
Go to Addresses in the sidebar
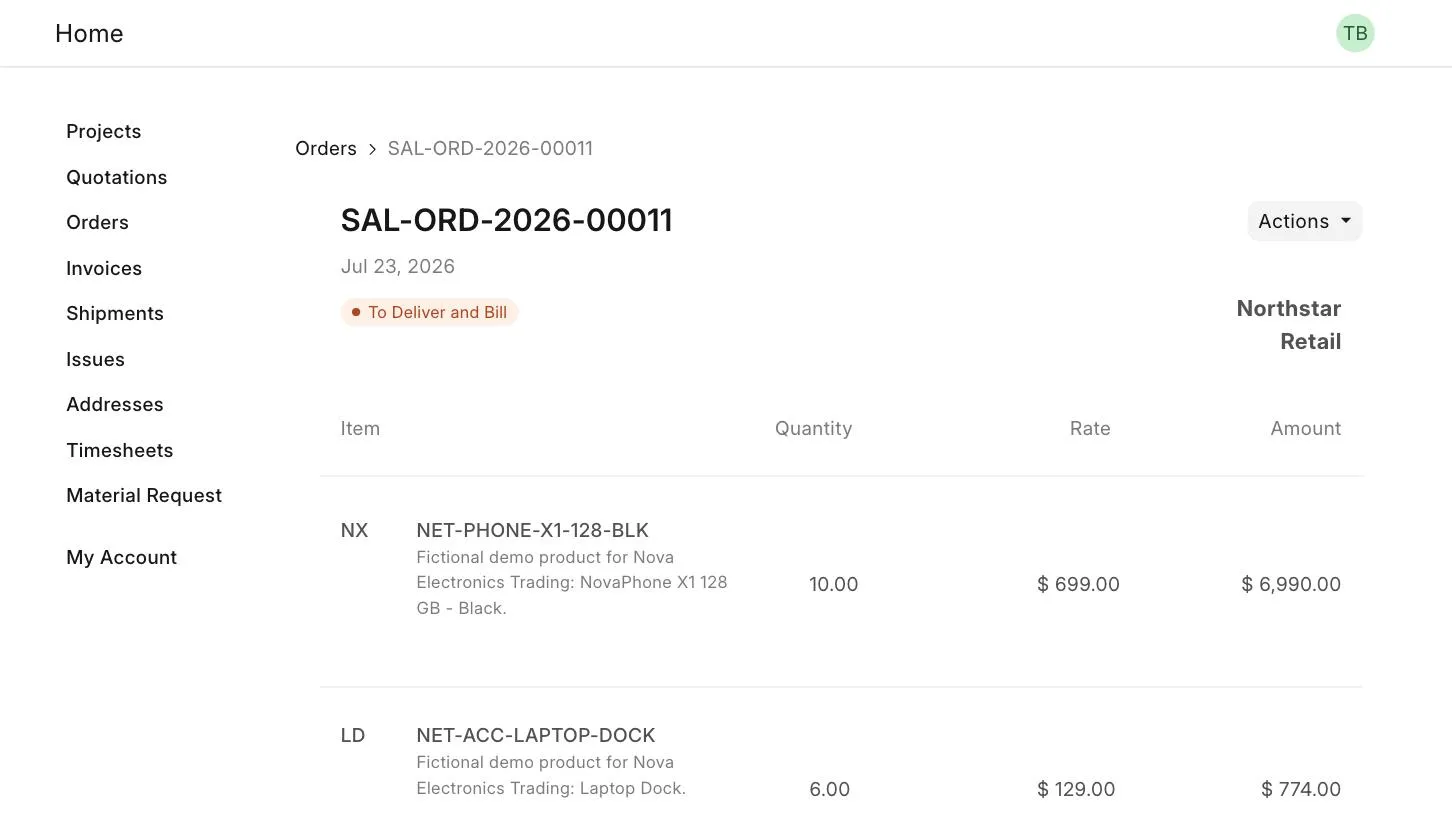point(115,405)
